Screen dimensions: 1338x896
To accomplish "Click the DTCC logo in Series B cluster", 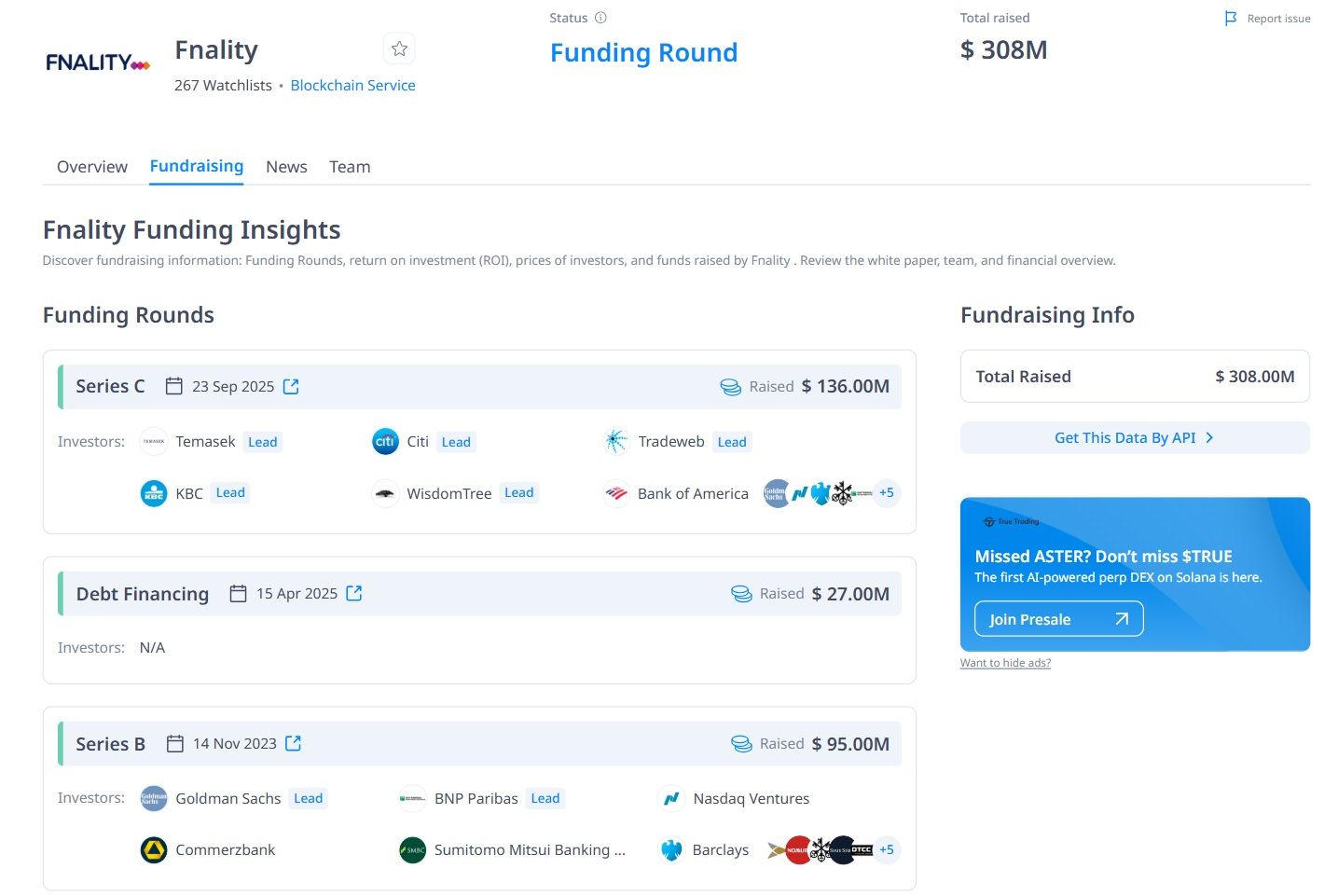I will coord(862,849).
